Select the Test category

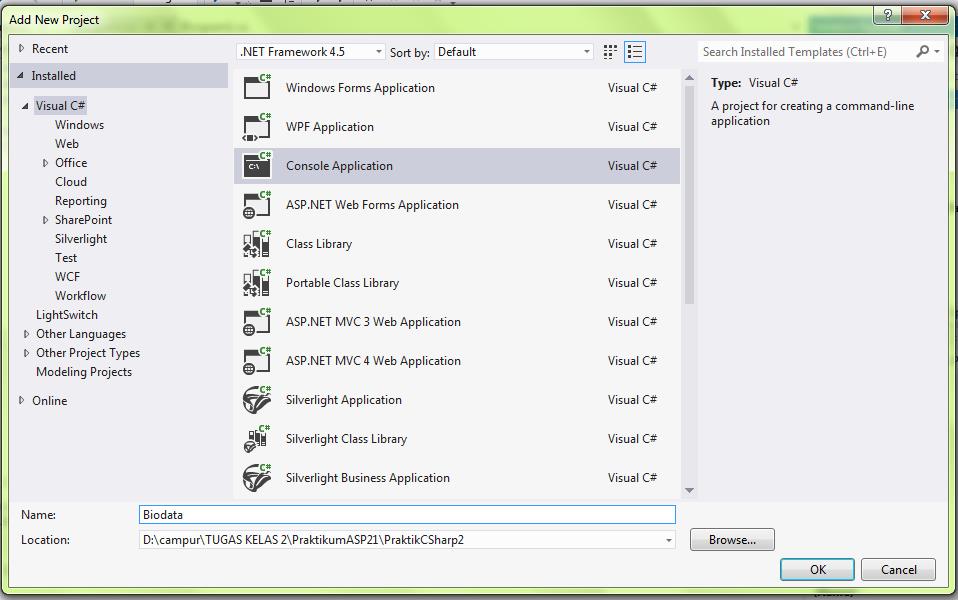click(x=66, y=258)
